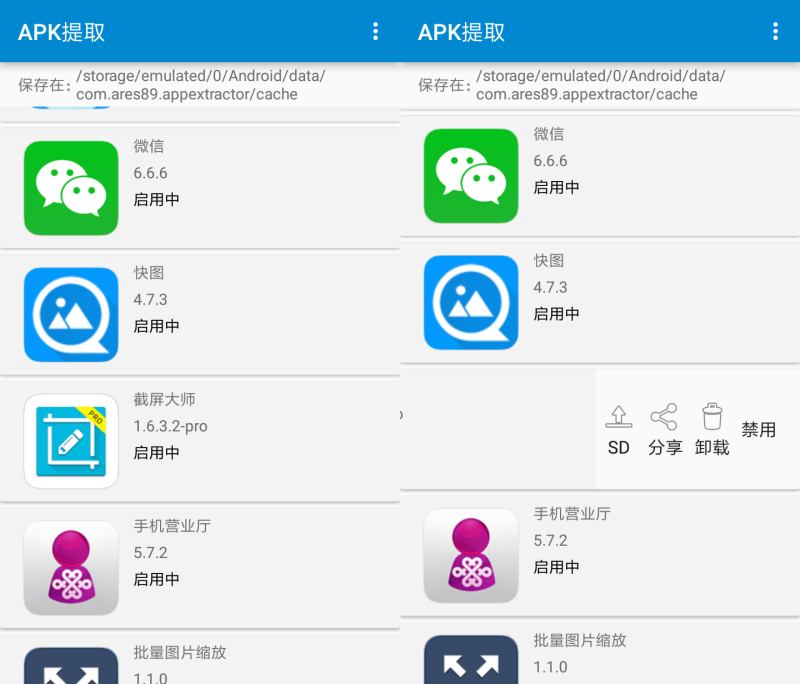
Task: Tap the save path text in the left screen
Action: (201, 85)
